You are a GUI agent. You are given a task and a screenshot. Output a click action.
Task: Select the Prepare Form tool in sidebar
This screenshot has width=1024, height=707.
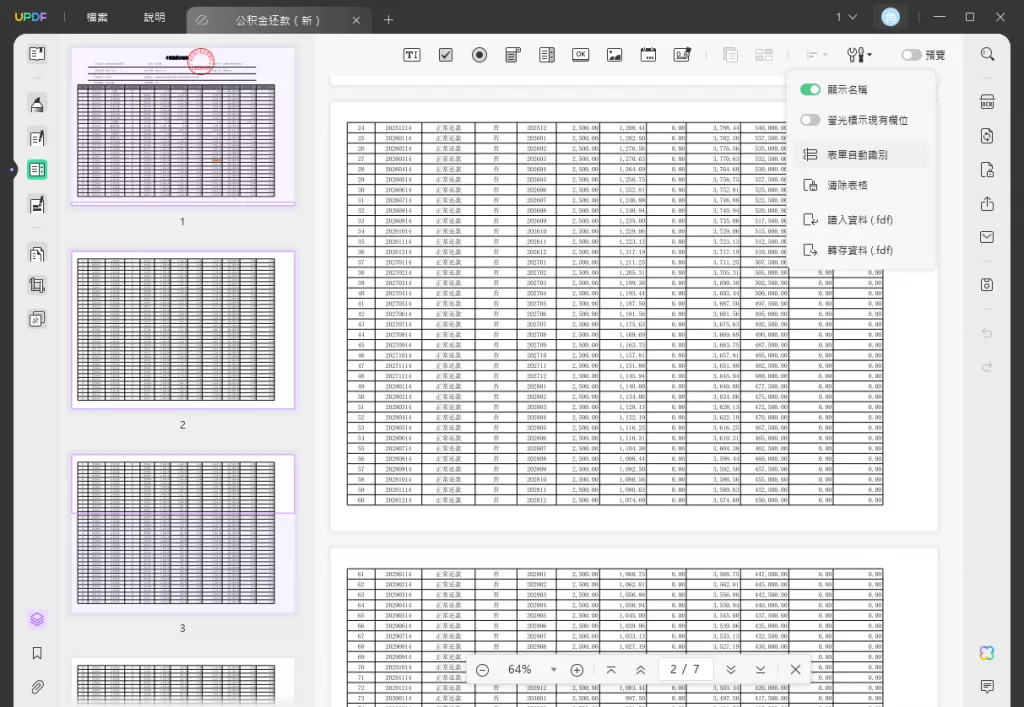pos(37,170)
